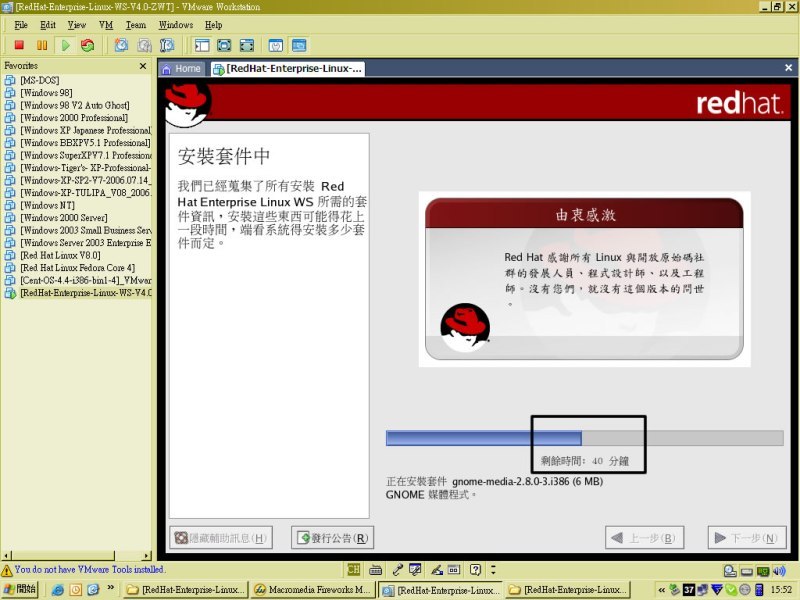Select [MS-DOS] in Favorites
Image resolution: width=800 pixels, height=600 pixels.
(40, 80)
